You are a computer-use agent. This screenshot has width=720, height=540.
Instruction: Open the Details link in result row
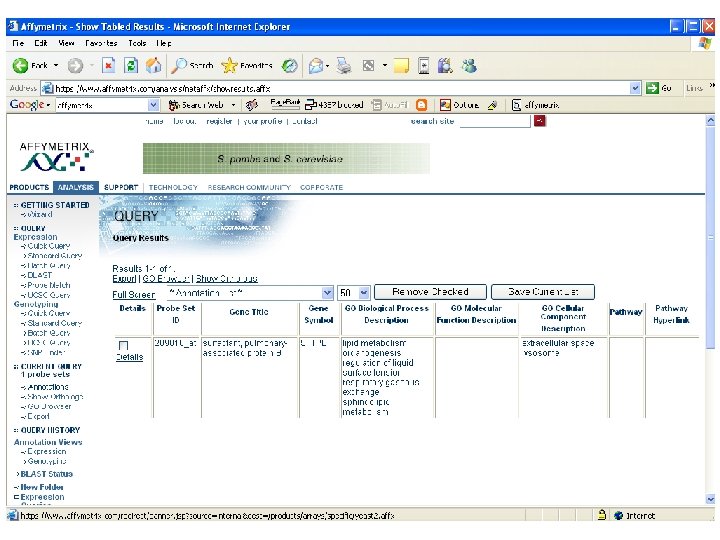click(129, 357)
